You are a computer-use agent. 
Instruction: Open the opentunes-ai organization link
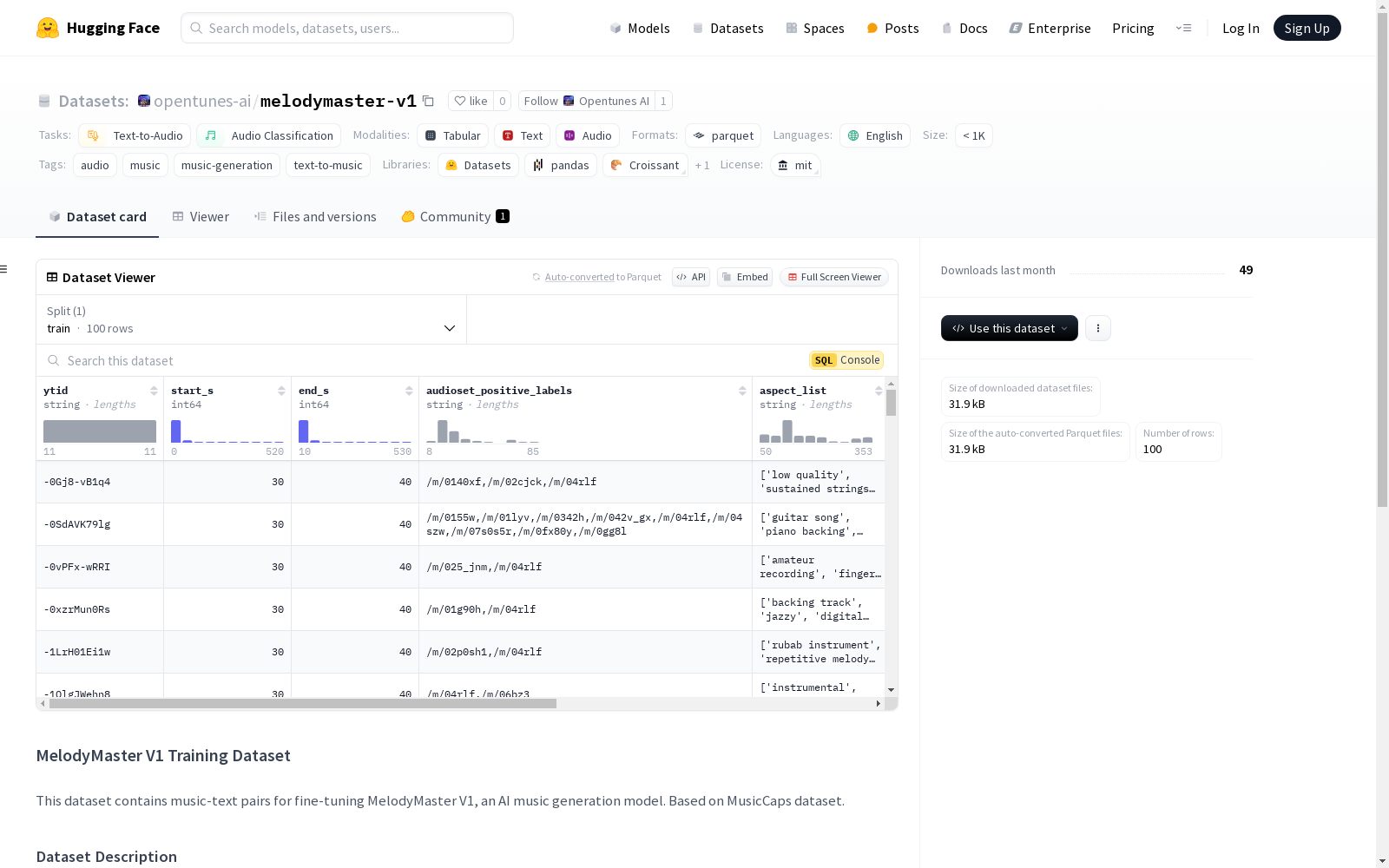tap(202, 101)
